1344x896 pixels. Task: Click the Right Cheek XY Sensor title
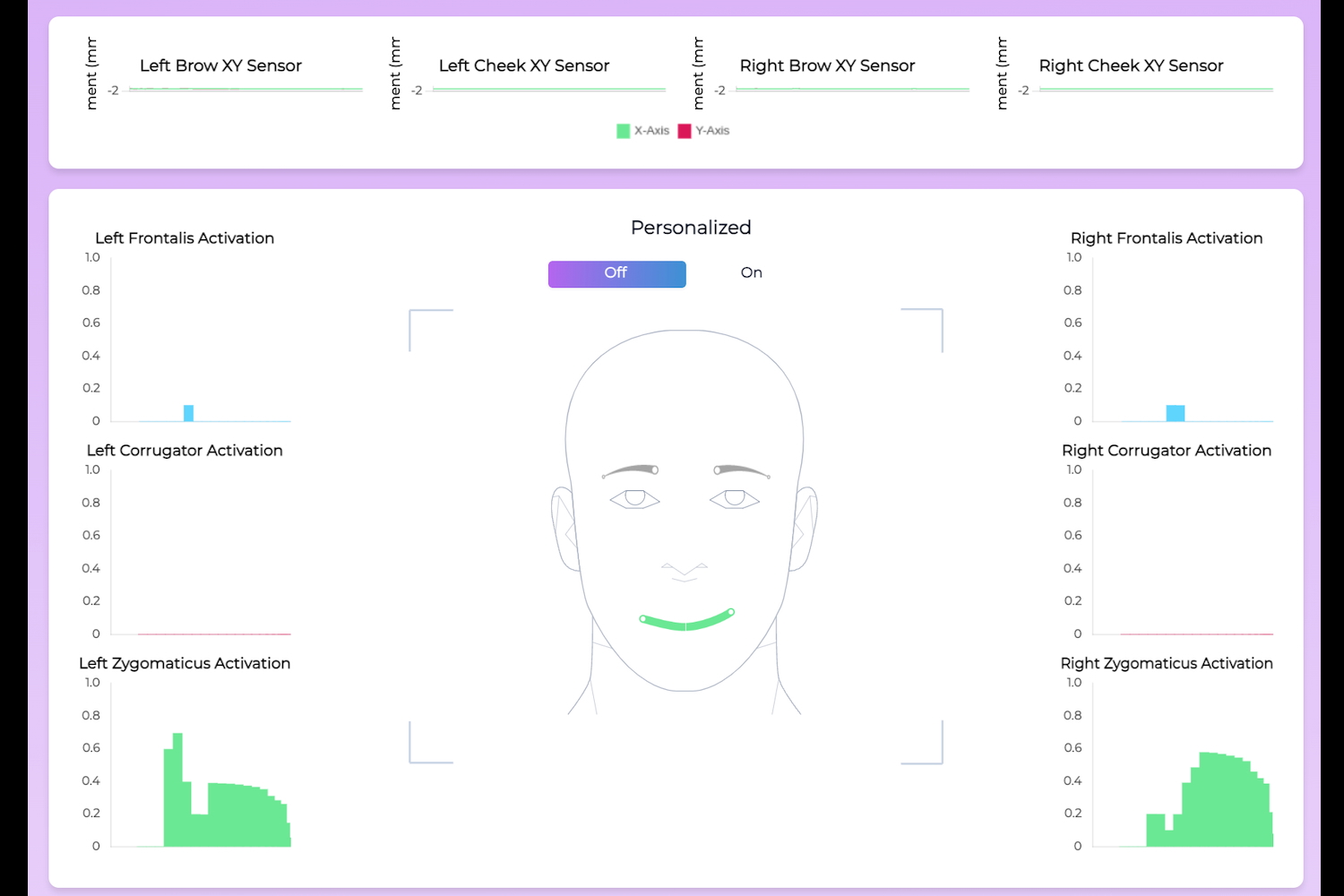(1131, 65)
